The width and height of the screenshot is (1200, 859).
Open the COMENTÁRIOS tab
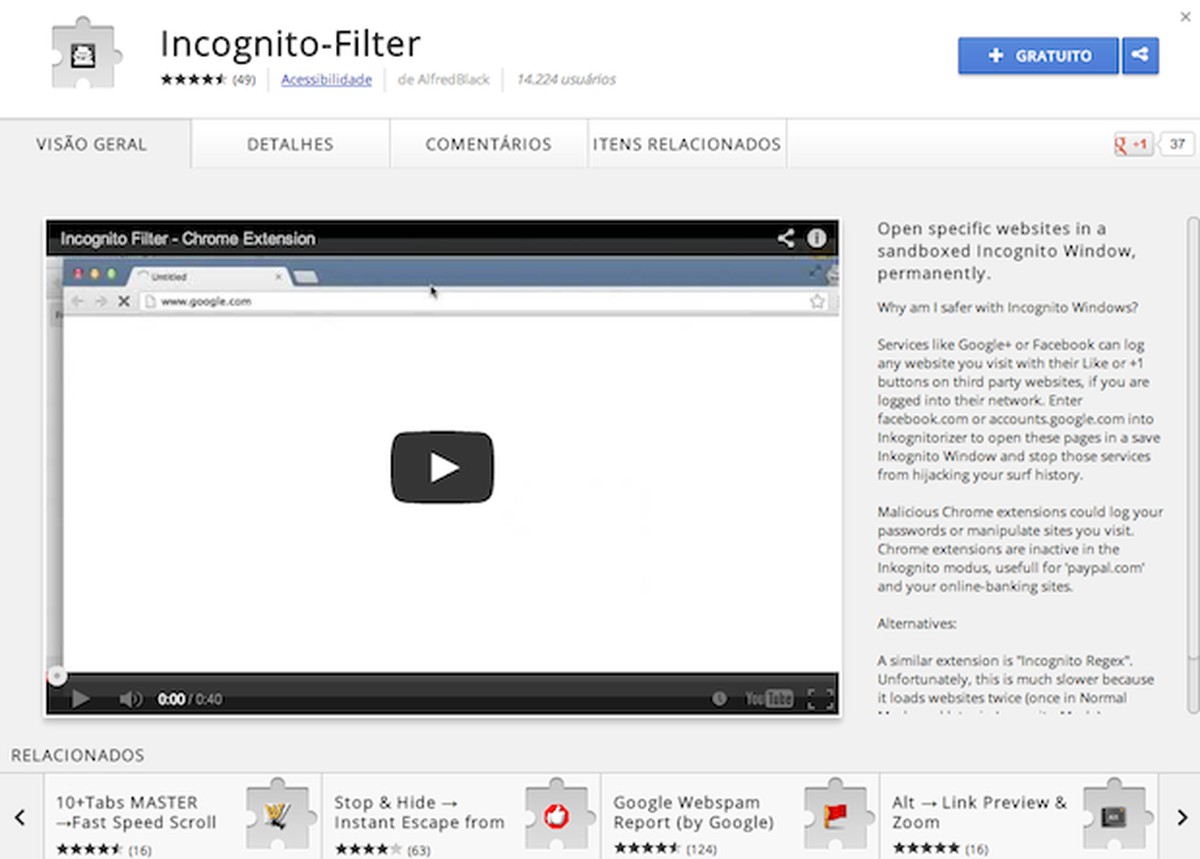488,144
